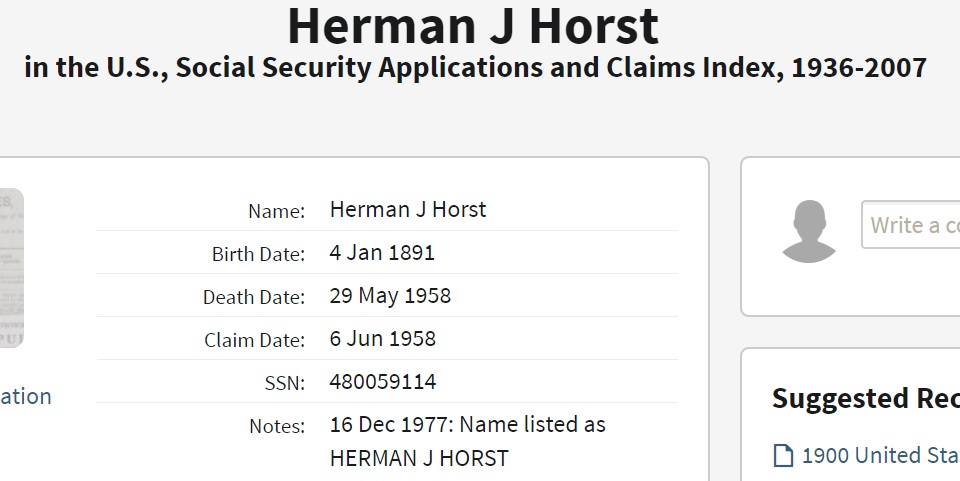Image resolution: width=960 pixels, height=481 pixels.
Task: Select the SSN value 480059114
Action: click(x=383, y=382)
